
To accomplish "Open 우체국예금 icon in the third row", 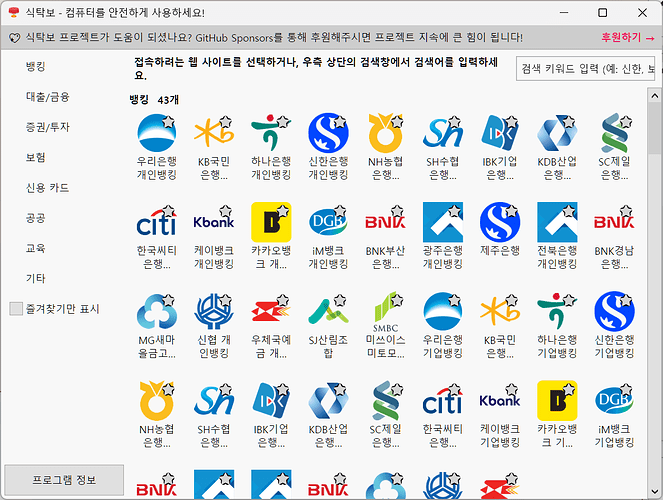I will pos(271,311).
